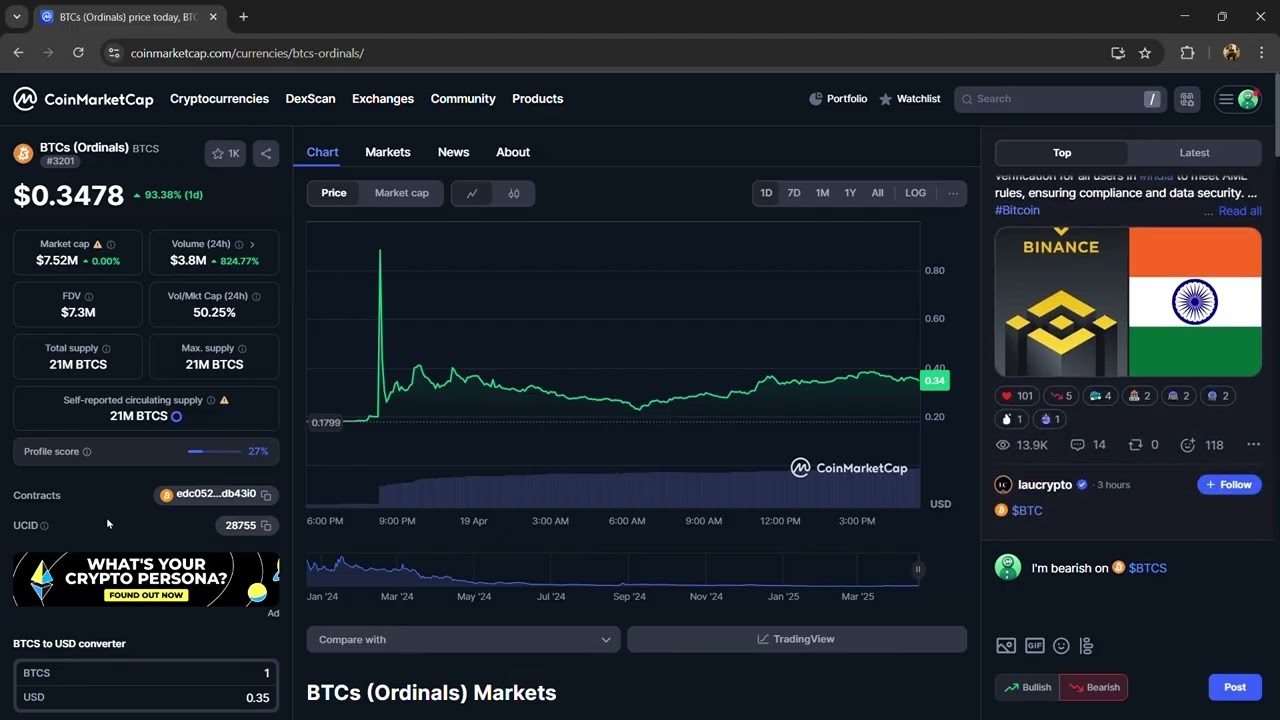Click the Profile score progress bar
The width and height of the screenshot is (1280, 720).
[215, 452]
